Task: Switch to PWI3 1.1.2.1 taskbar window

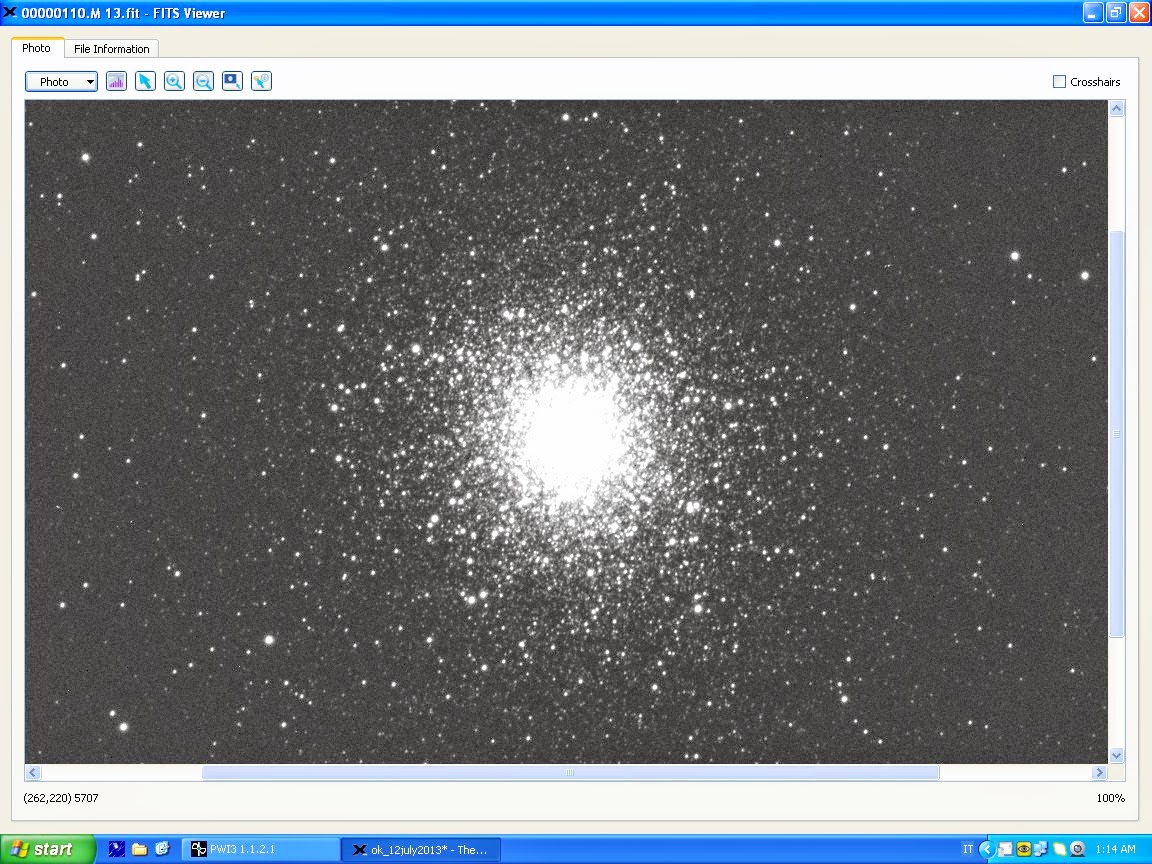Action: point(261,849)
